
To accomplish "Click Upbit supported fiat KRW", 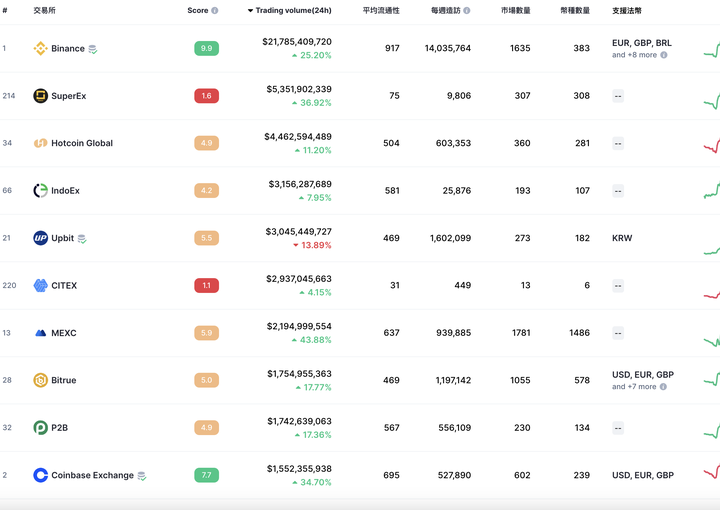I will [622, 238].
